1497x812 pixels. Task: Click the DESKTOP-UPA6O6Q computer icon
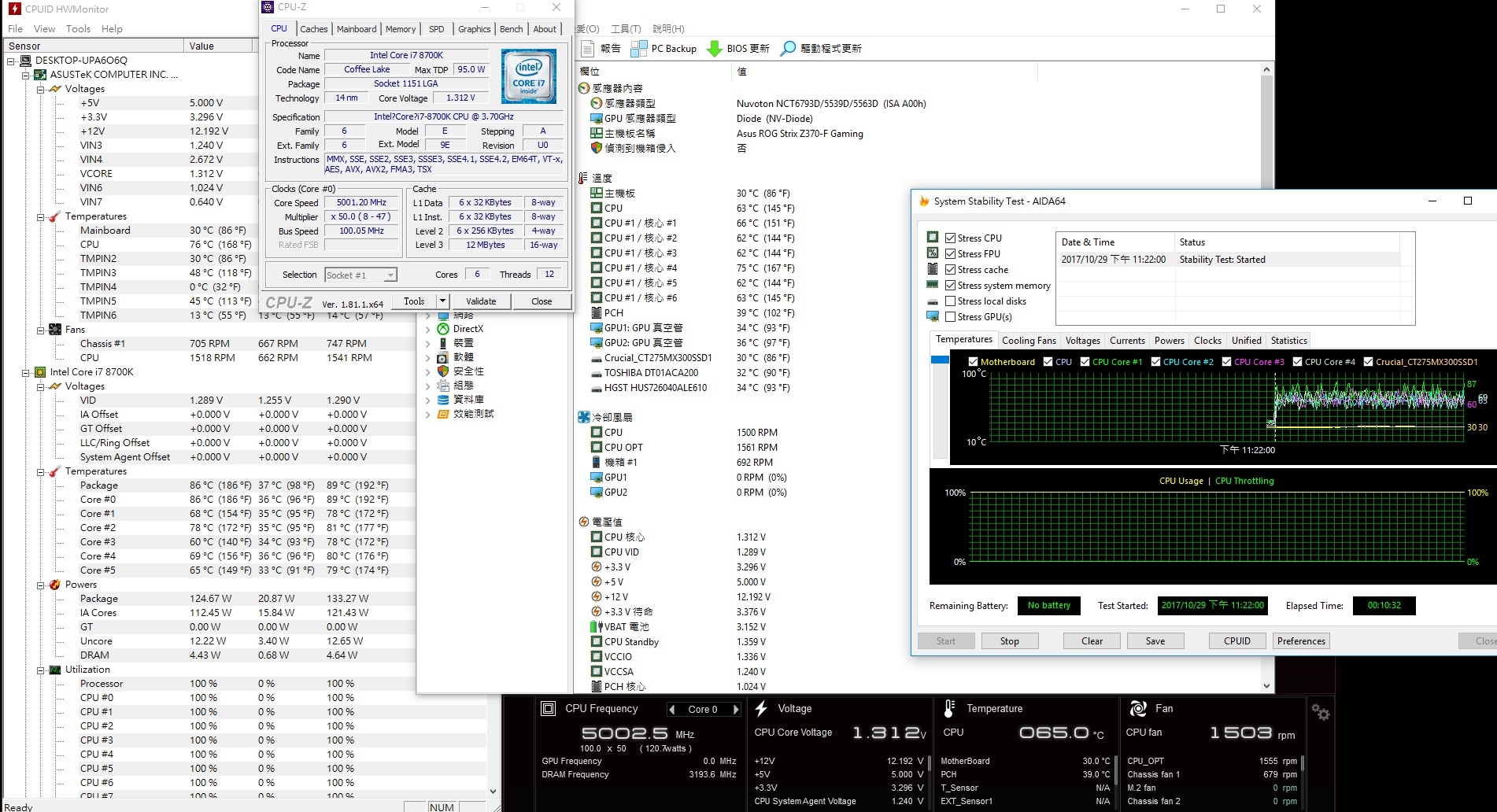tap(25, 60)
